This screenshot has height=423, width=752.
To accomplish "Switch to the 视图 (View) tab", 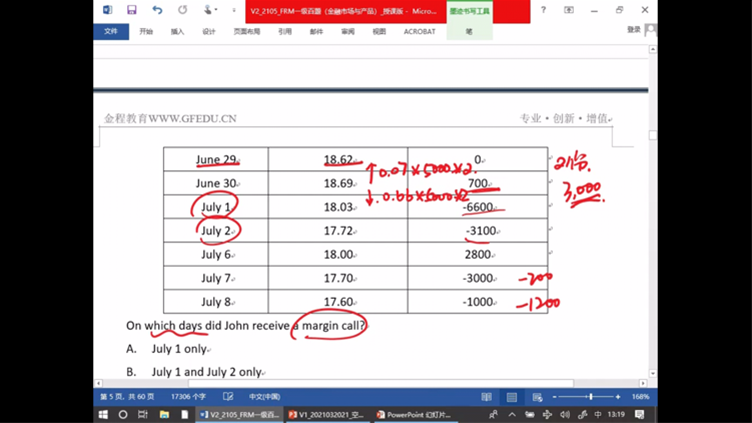I will coord(379,31).
